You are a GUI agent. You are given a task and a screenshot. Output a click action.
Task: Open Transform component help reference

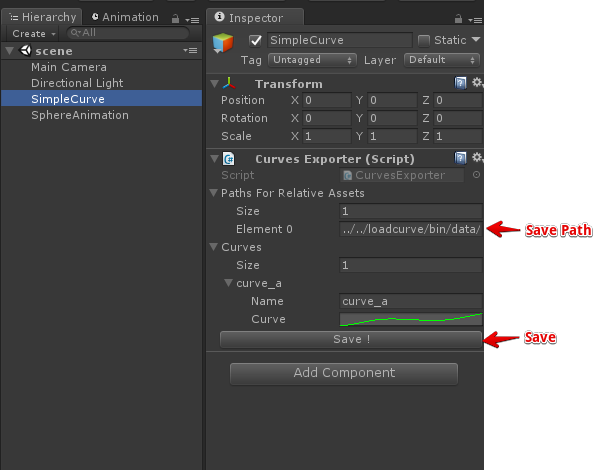point(460,83)
